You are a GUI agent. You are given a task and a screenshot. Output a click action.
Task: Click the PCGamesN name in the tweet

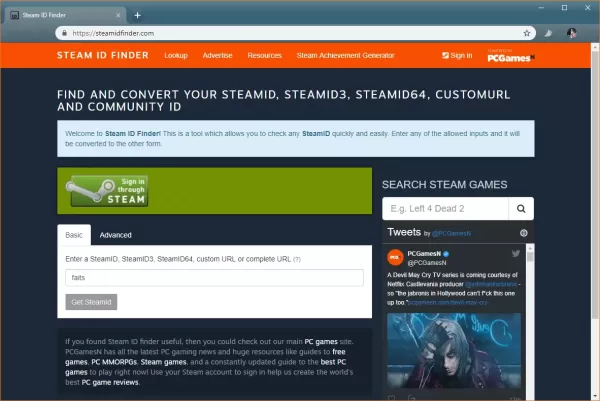coord(424,254)
